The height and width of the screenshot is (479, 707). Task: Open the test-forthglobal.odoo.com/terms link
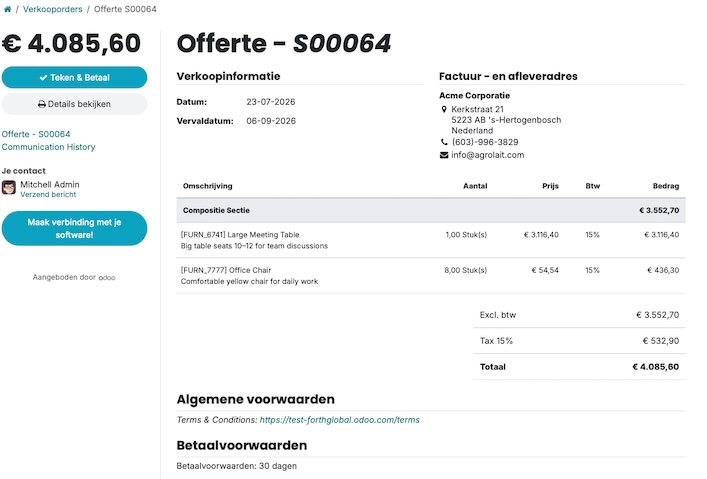[x=340, y=420]
